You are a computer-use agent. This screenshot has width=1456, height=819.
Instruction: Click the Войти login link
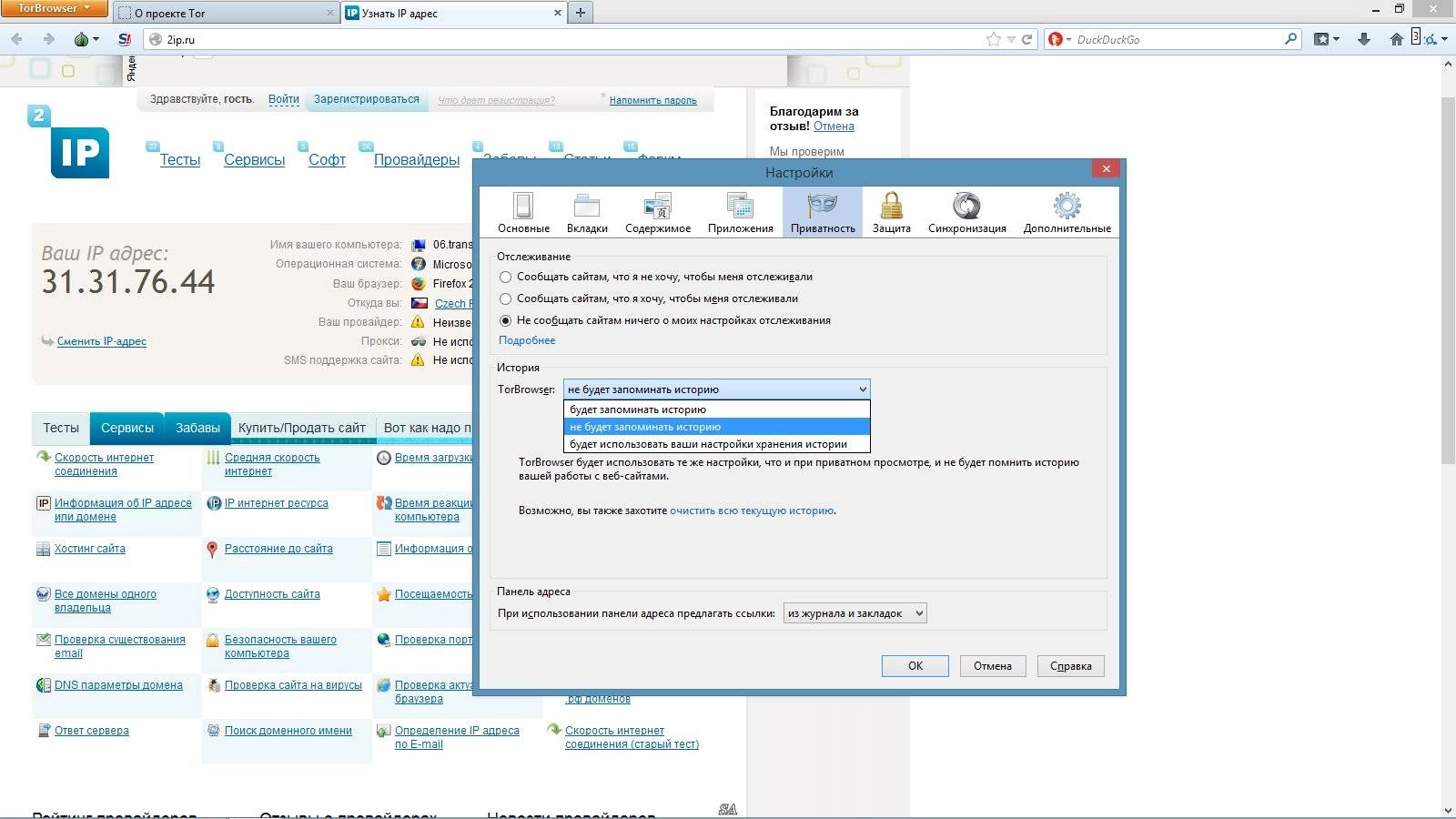tap(284, 99)
